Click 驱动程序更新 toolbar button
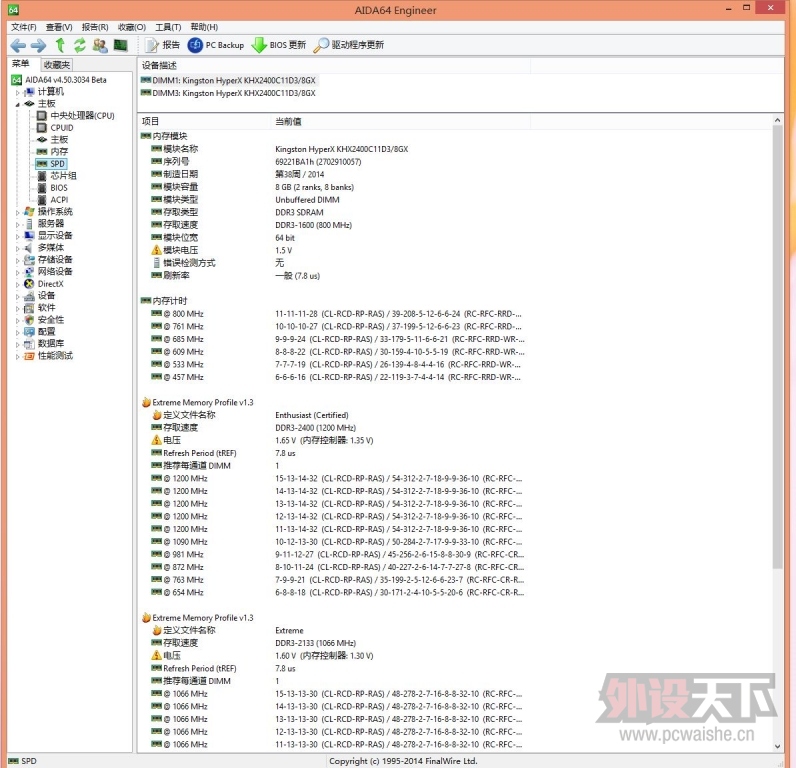 [x=349, y=45]
